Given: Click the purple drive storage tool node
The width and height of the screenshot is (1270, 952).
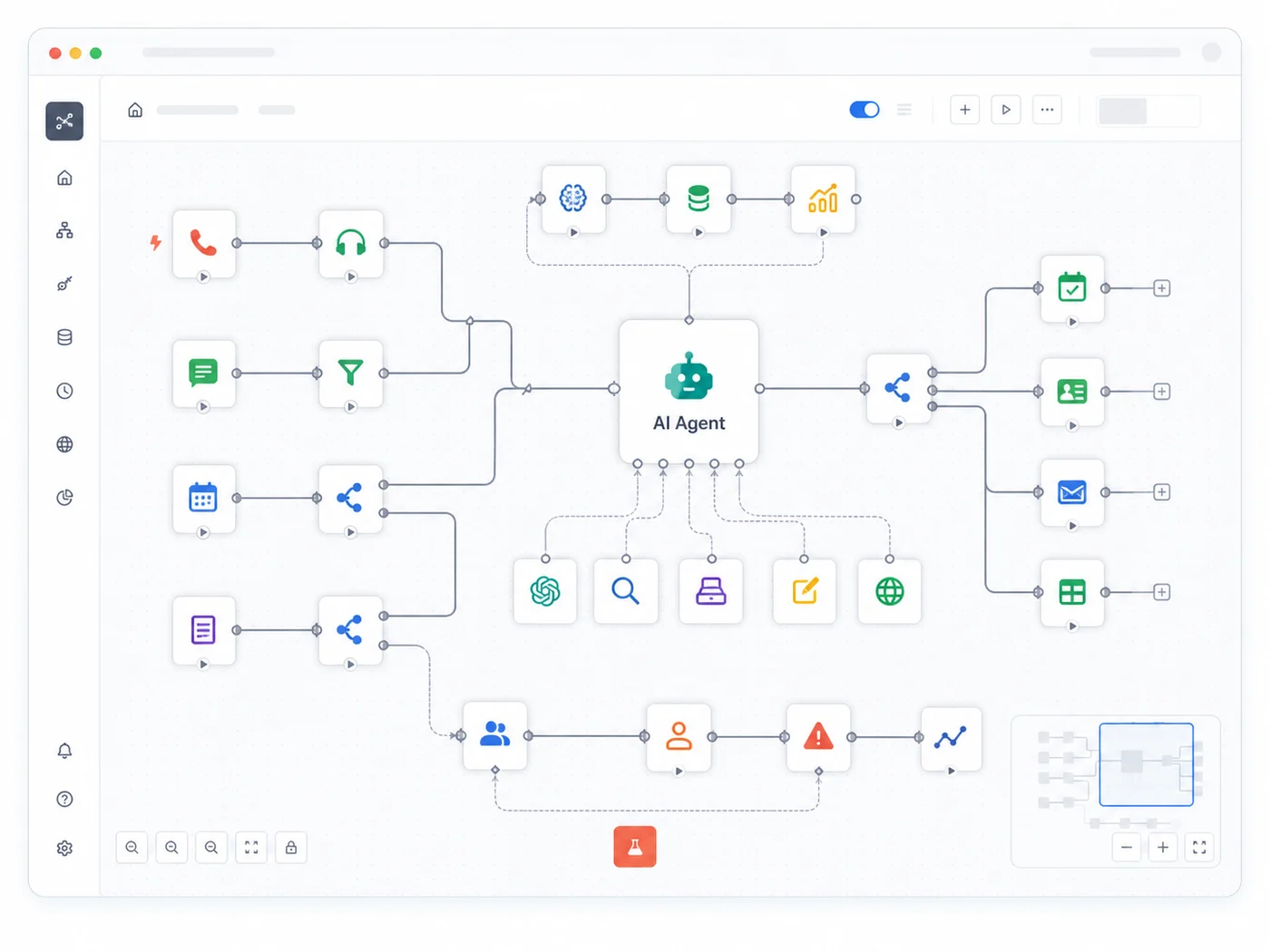Looking at the screenshot, I should click(x=711, y=591).
